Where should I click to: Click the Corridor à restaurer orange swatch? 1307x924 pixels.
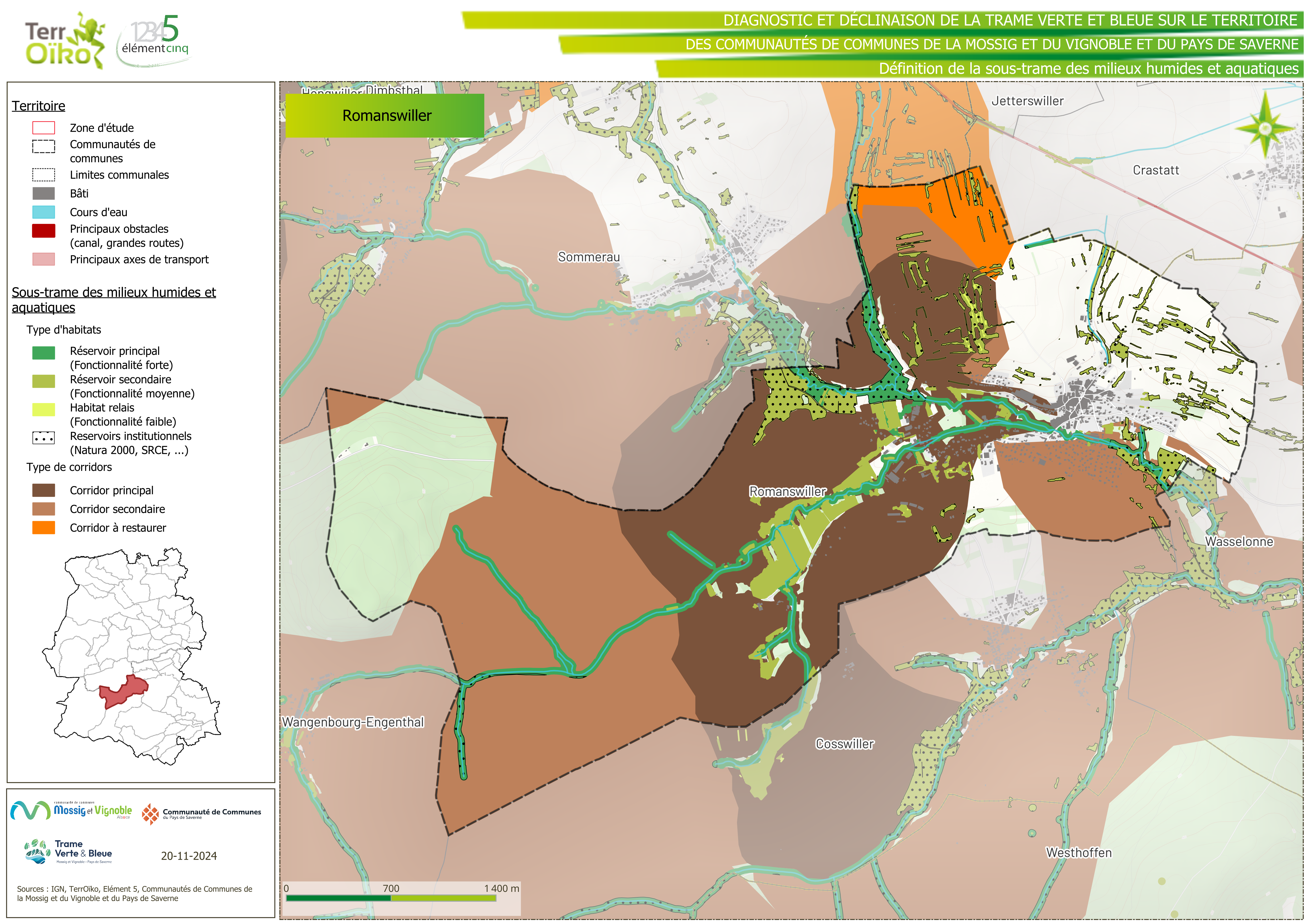(x=43, y=528)
